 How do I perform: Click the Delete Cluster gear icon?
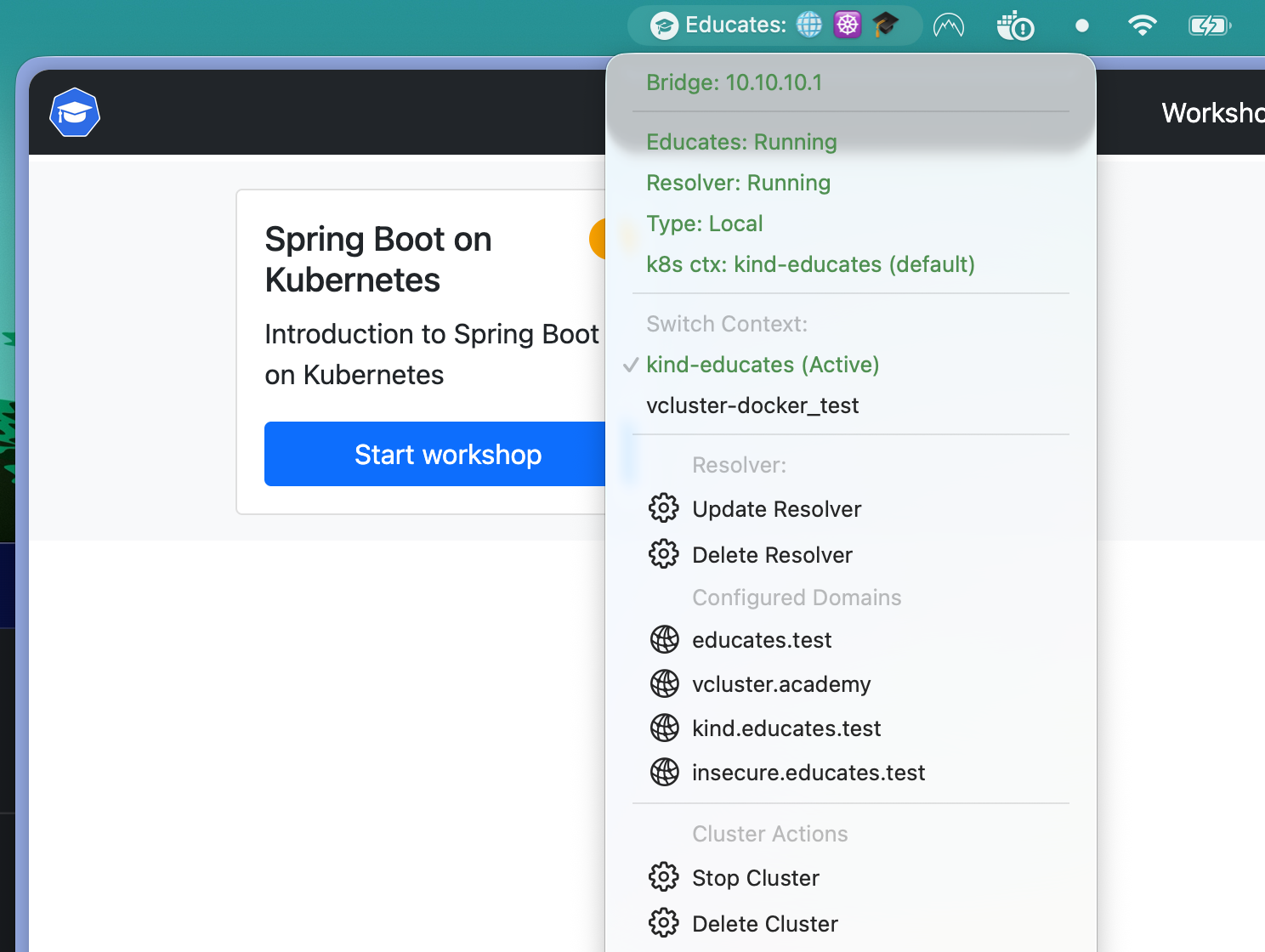point(663,923)
